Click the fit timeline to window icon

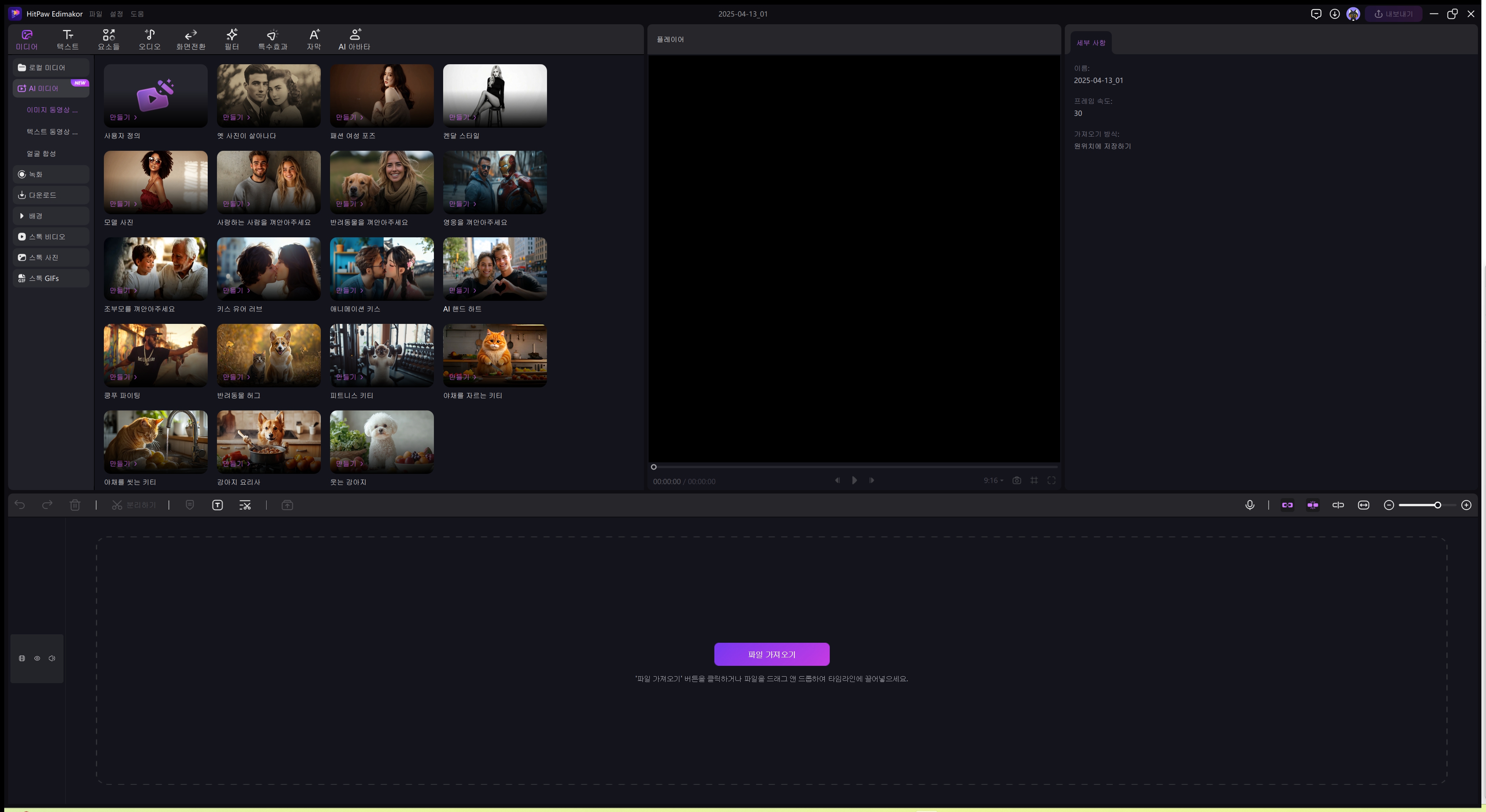pos(1363,505)
